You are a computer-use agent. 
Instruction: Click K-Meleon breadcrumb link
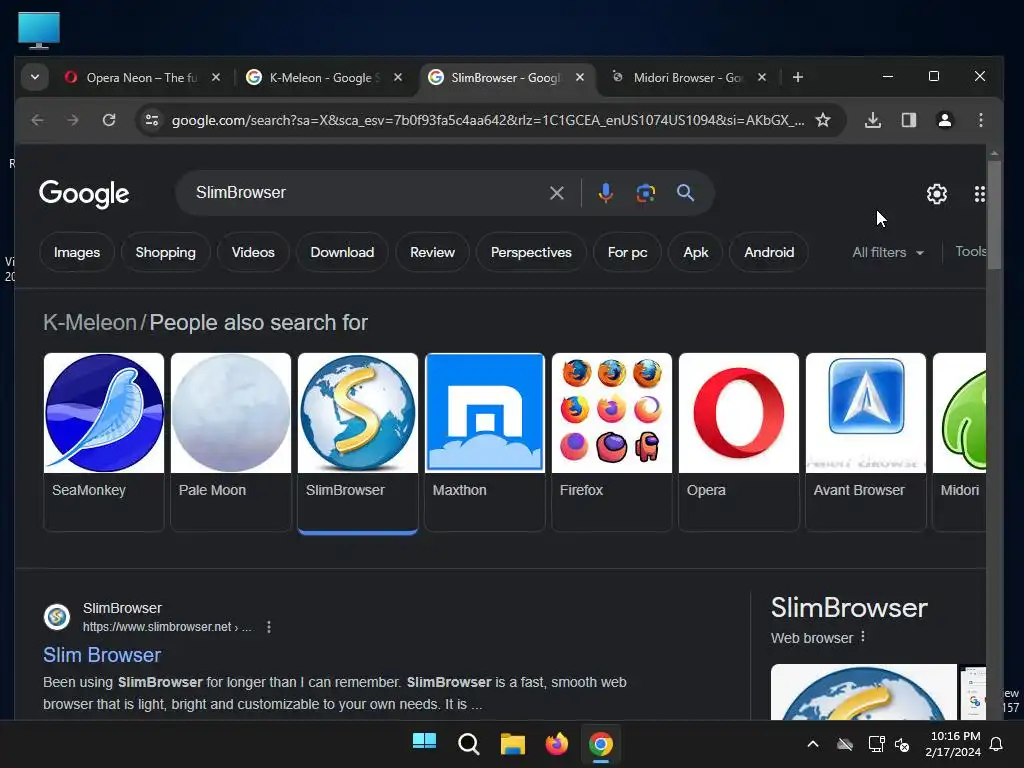click(89, 323)
